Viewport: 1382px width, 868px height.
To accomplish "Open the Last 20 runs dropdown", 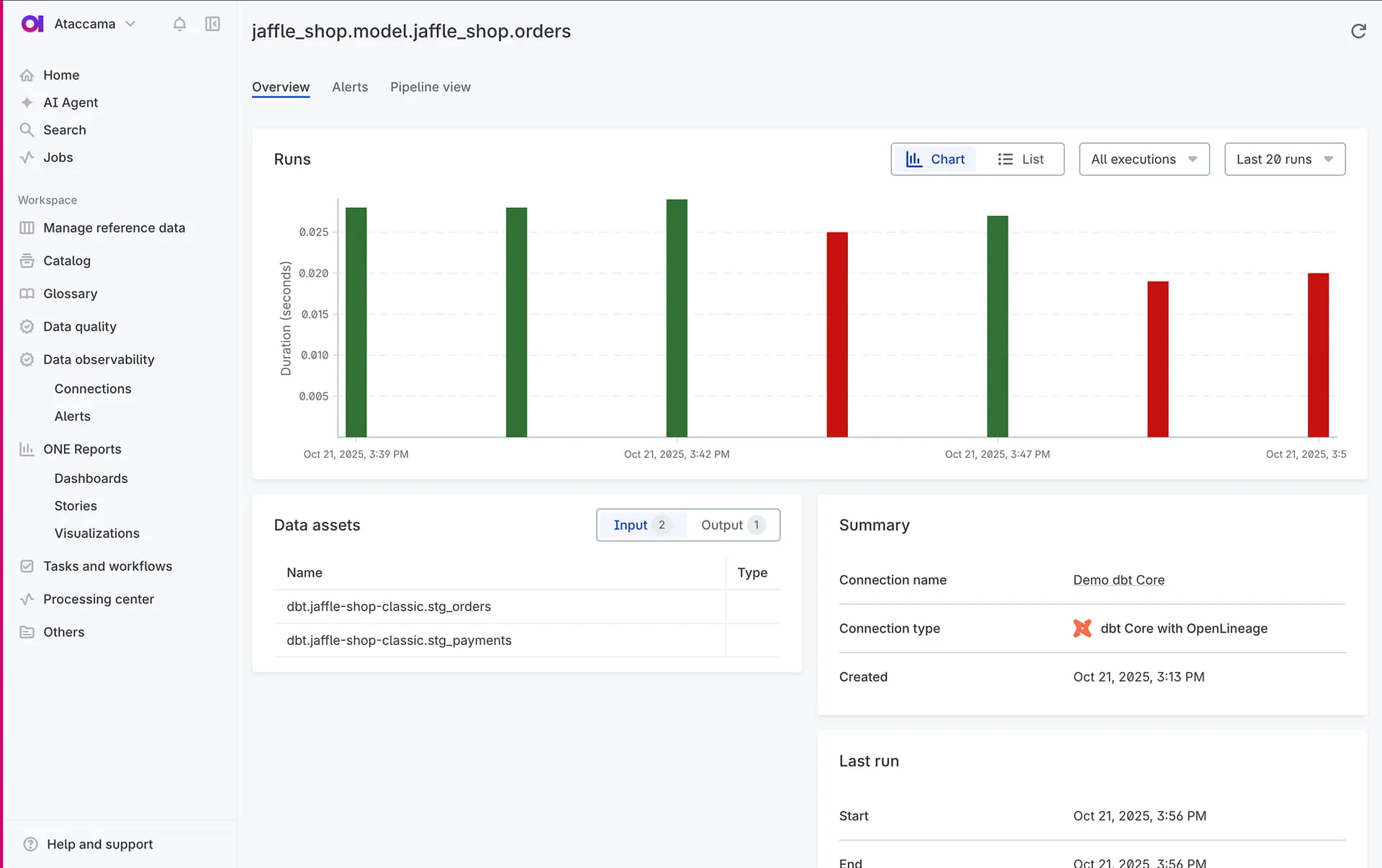I will coord(1284,159).
